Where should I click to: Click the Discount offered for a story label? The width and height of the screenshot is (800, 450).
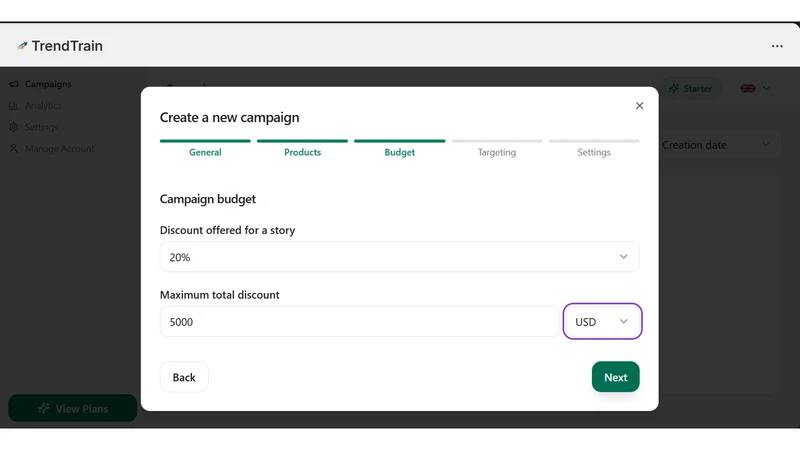228,230
